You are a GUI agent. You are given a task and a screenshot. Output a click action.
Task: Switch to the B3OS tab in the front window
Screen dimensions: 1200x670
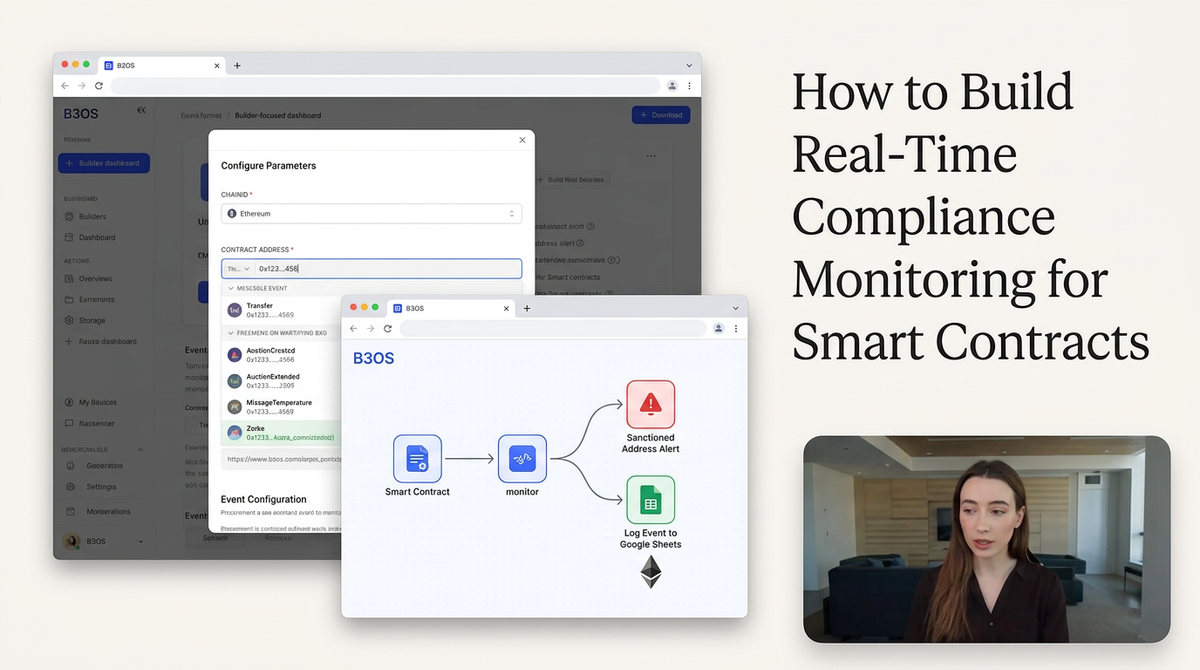[452, 308]
